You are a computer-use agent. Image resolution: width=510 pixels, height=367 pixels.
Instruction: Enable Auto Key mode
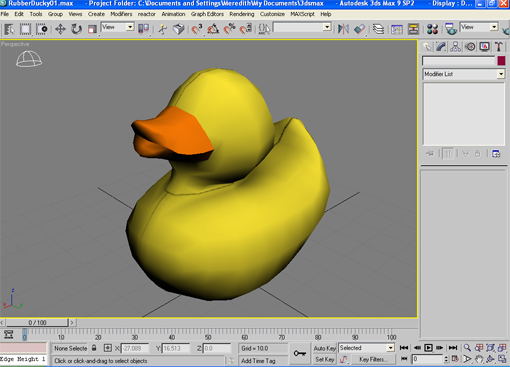click(x=324, y=348)
